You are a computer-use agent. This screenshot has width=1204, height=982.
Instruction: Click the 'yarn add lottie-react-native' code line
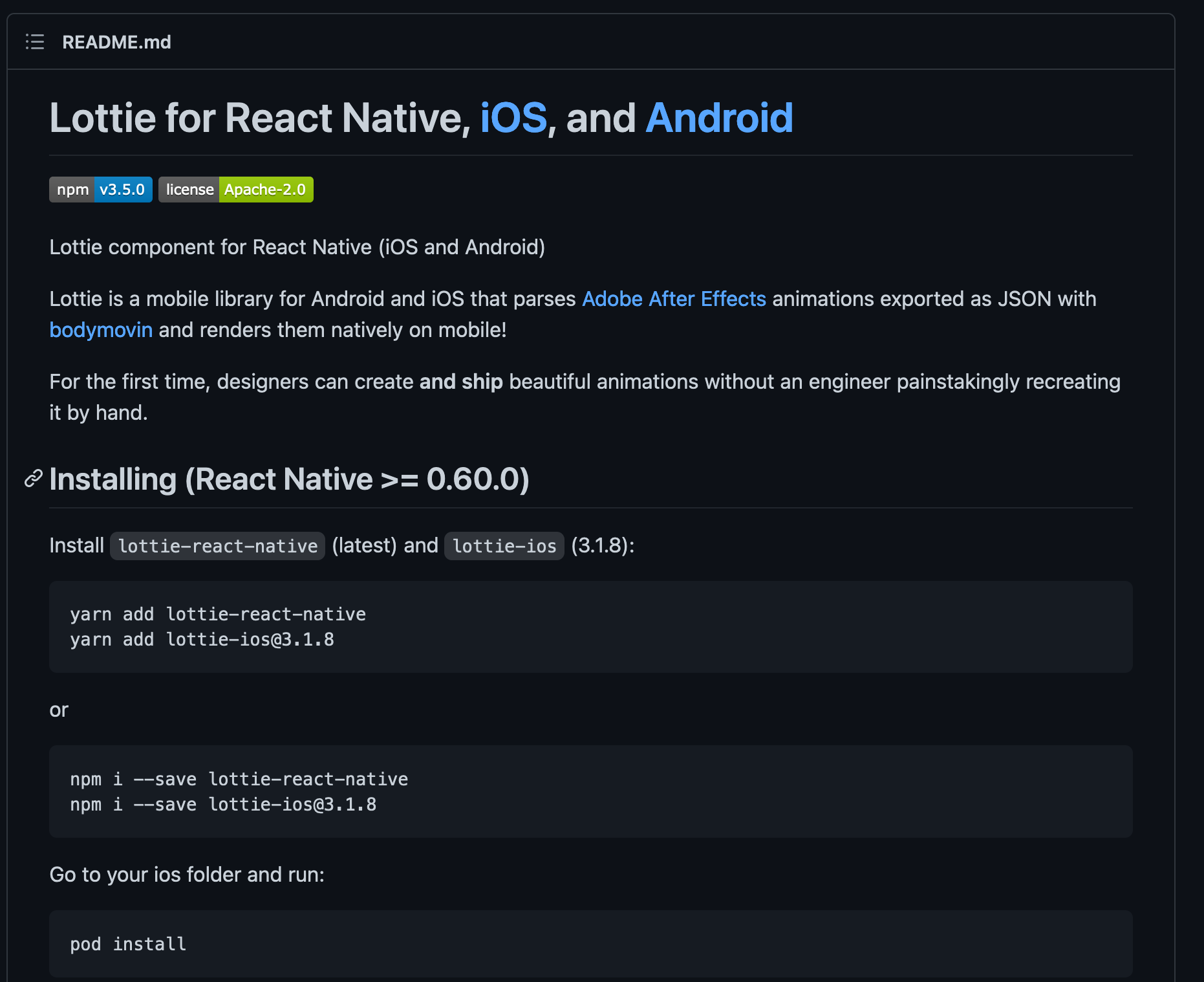pos(218,614)
